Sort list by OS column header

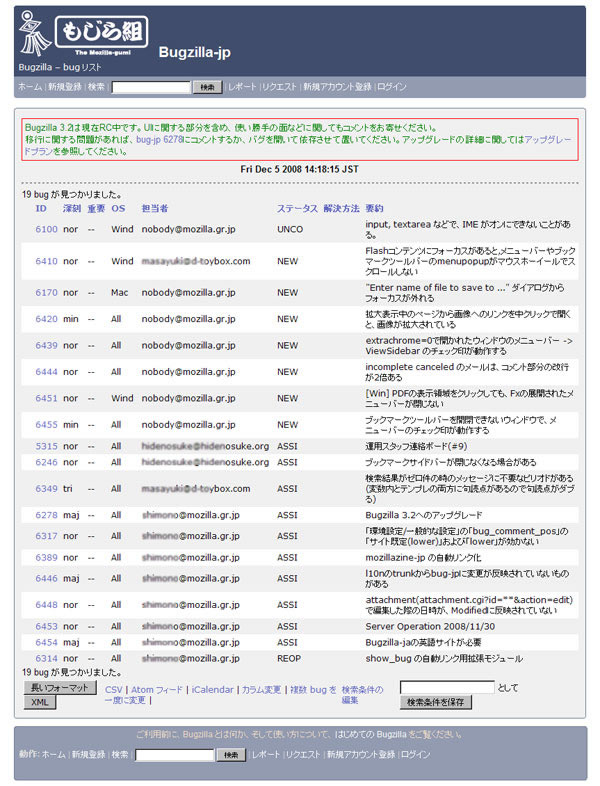point(118,208)
